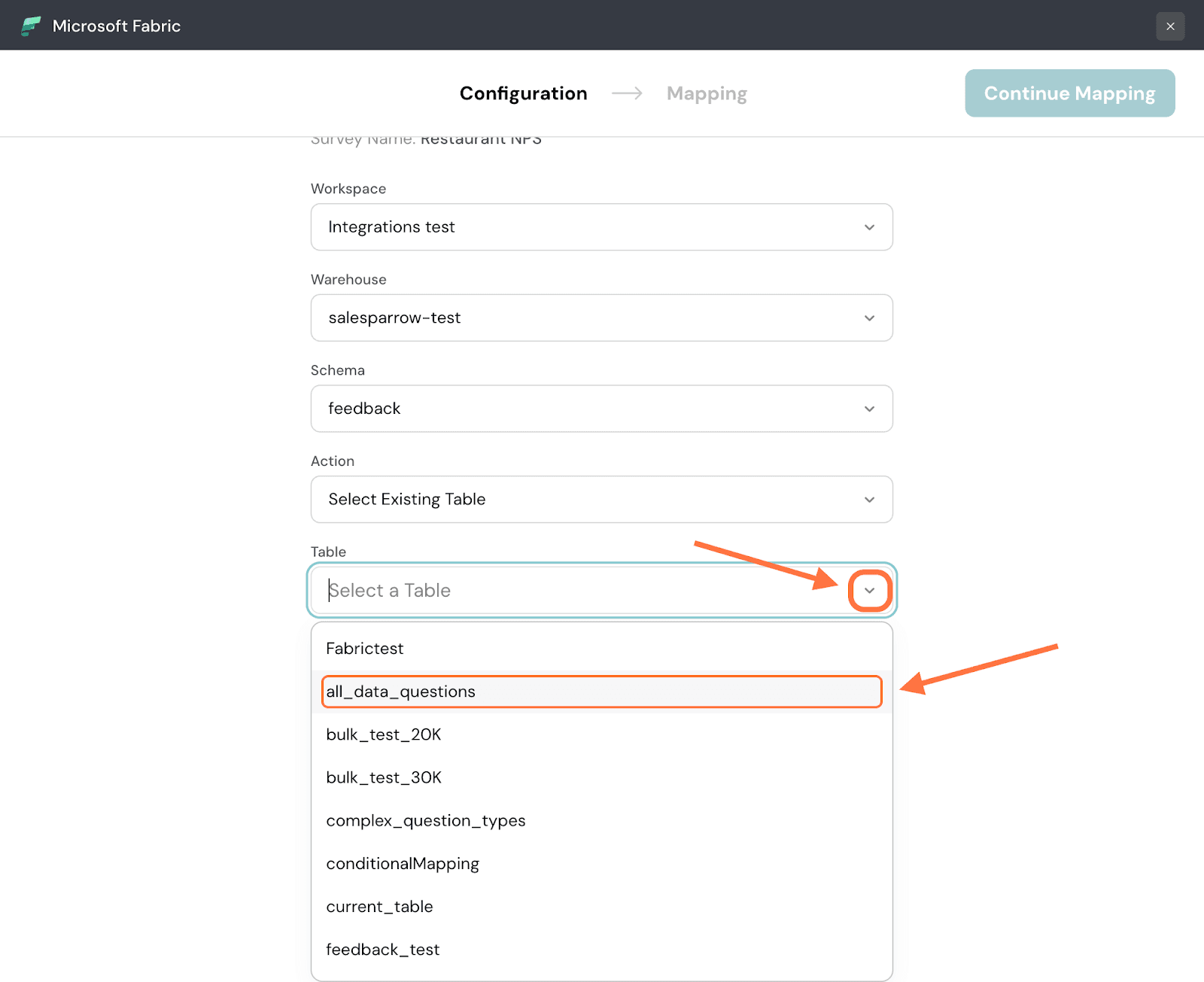Screen dimensions: 1204x982
Task: Pick bulk_test_20K from the list
Action: (x=384, y=734)
